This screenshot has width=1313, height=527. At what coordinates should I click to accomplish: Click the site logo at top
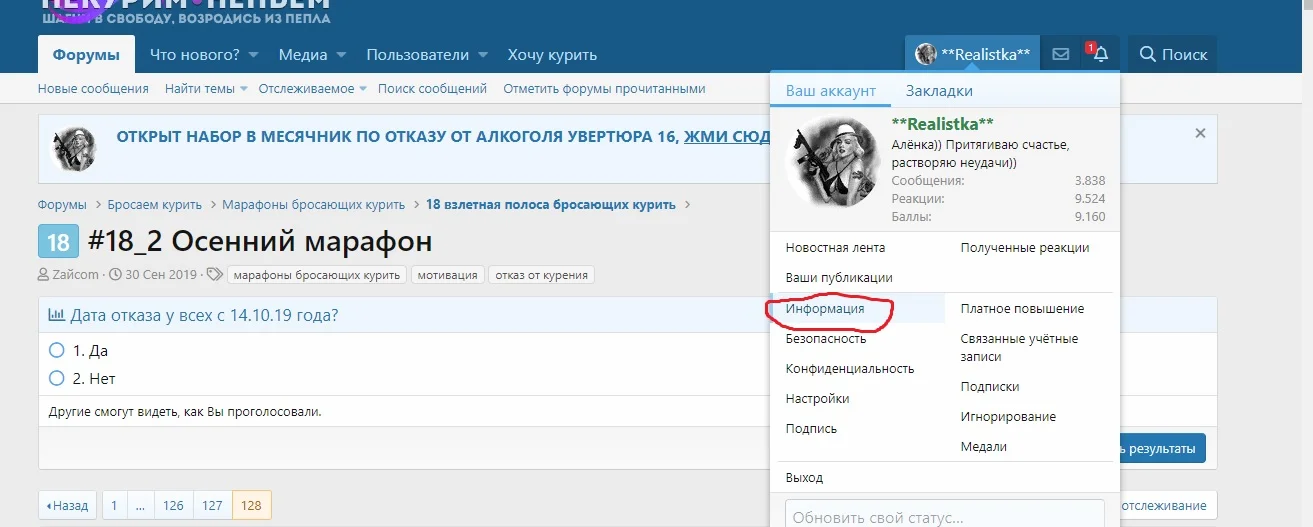click(x=186, y=13)
